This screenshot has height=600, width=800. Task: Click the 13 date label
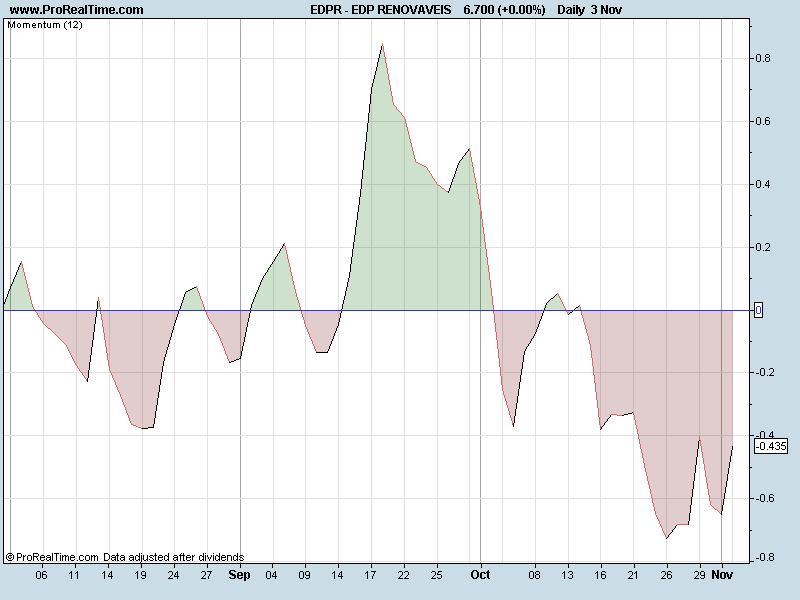point(567,576)
